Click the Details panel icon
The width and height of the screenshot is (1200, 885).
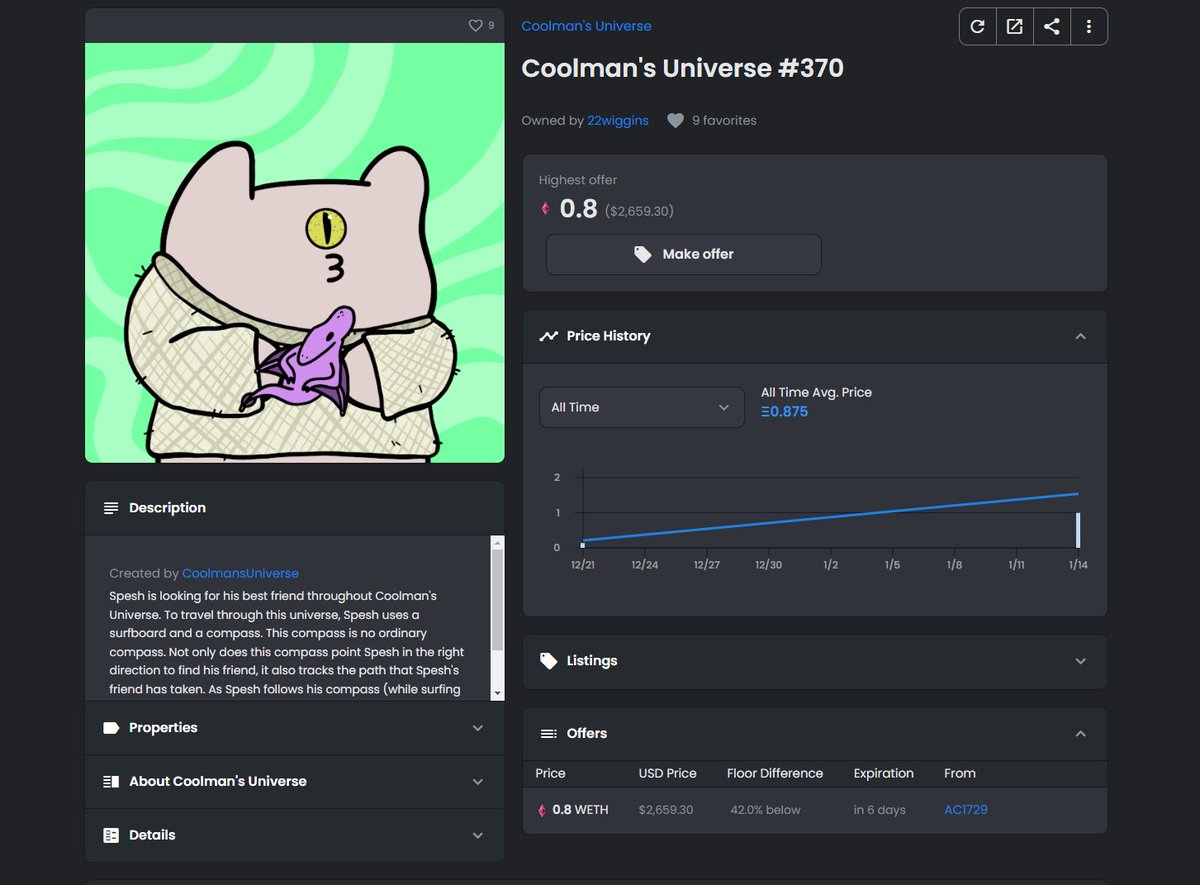click(111, 835)
